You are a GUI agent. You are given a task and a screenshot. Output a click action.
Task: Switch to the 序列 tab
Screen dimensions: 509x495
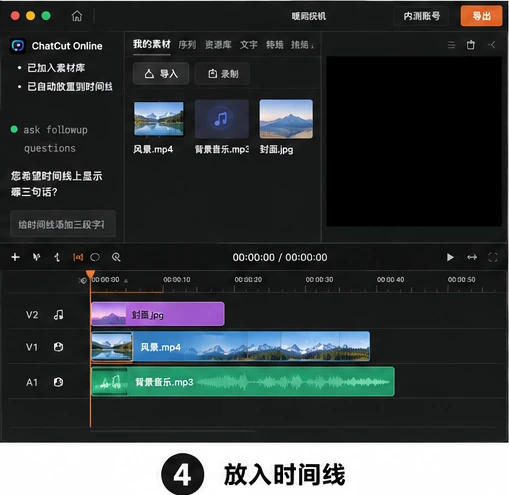187,45
